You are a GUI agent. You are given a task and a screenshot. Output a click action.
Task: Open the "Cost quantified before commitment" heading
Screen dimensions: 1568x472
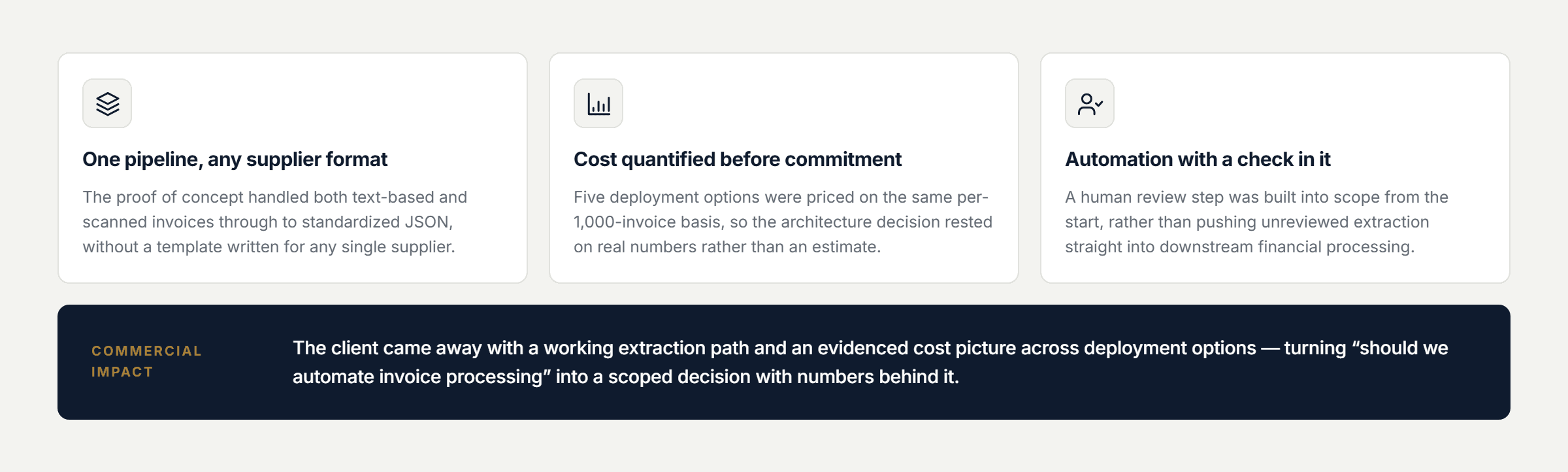(737, 159)
